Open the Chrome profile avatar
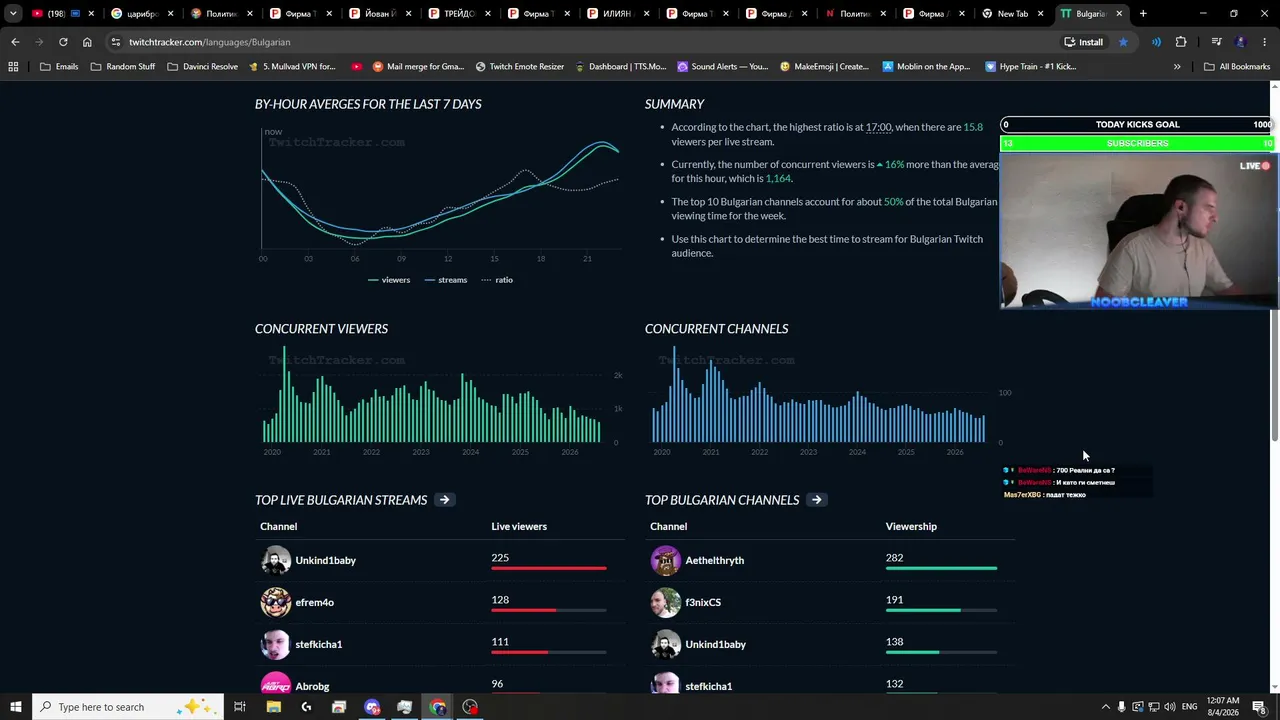The width and height of the screenshot is (1280, 720). pyautogui.click(x=1241, y=42)
